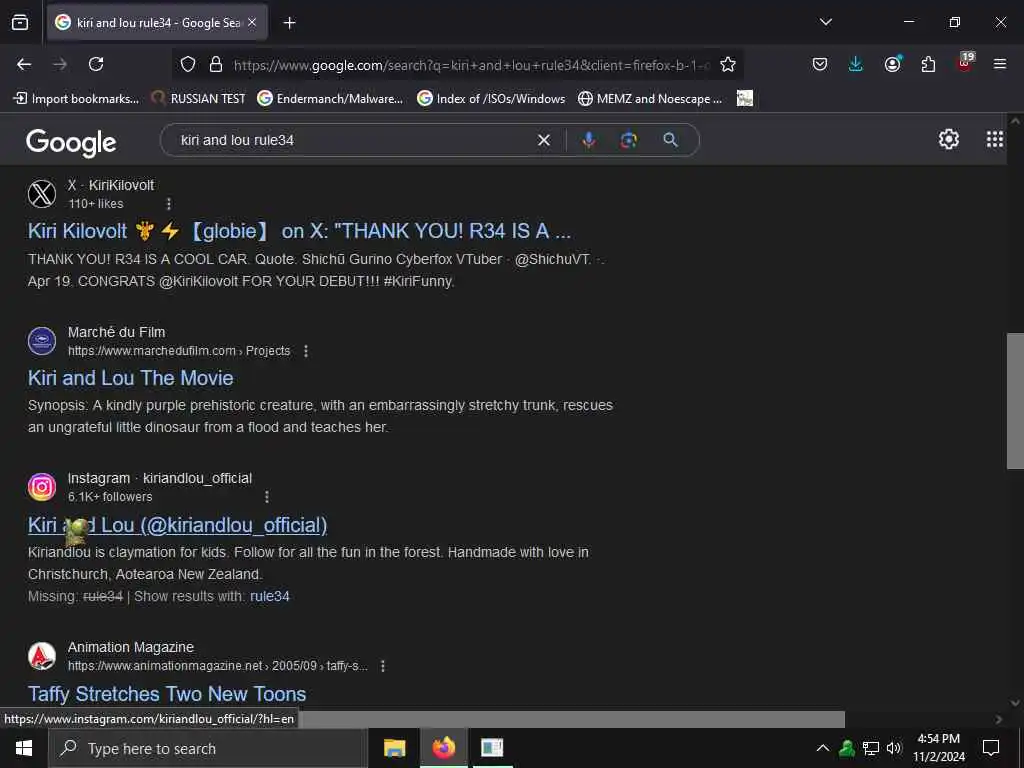1024x768 pixels.
Task: Open more options for Animation Magazine result
Action: (x=383, y=666)
